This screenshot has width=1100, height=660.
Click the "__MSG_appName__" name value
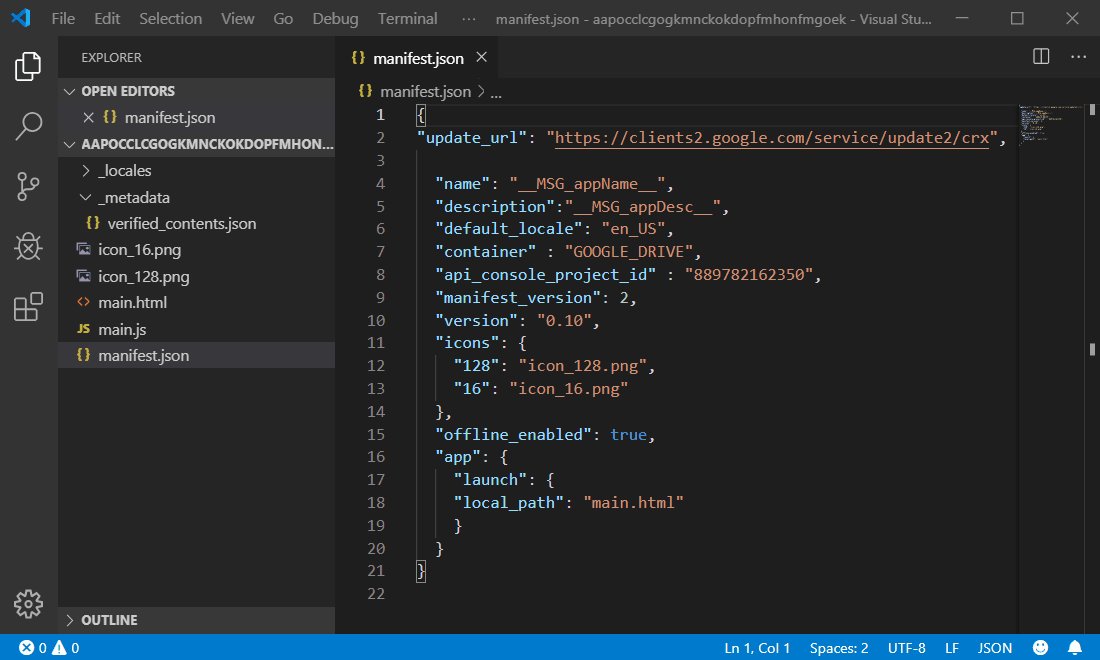pos(587,184)
